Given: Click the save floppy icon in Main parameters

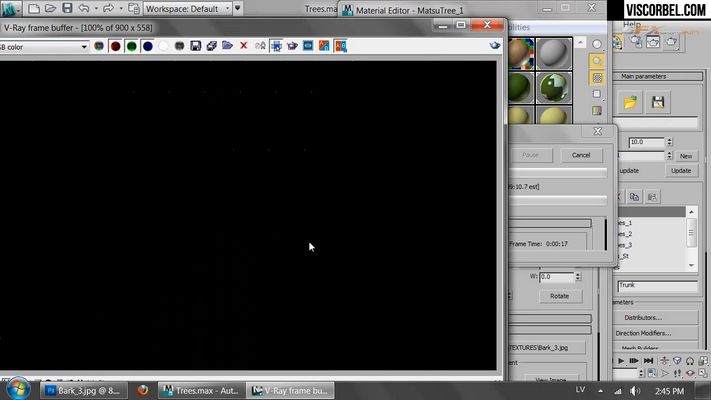Looking at the screenshot, I should [658, 102].
